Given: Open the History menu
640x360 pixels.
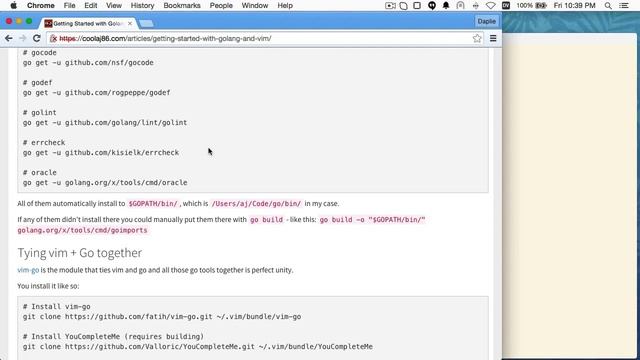Looking at the screenshot, I should point(142,5).
